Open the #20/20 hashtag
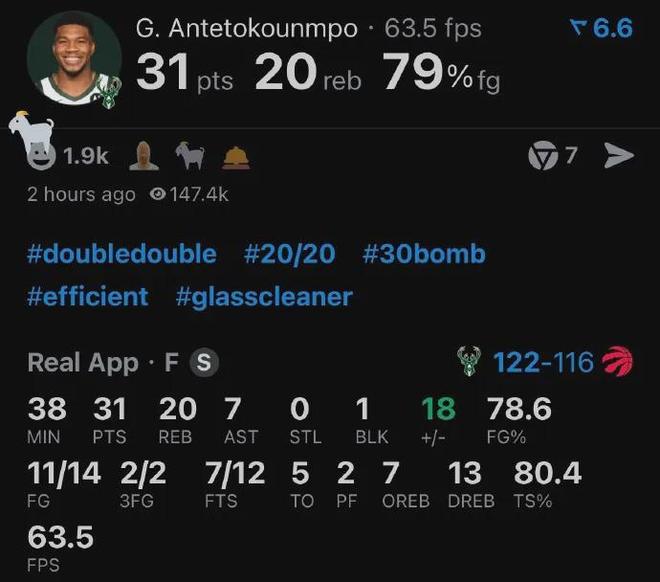 click(289, 254)
